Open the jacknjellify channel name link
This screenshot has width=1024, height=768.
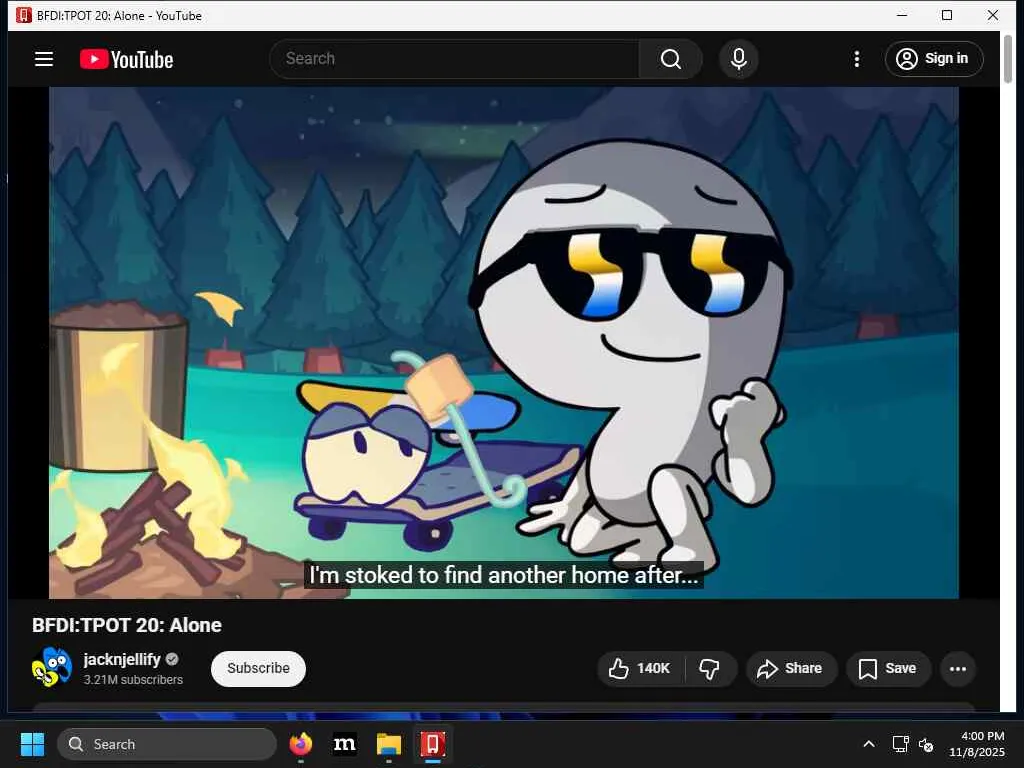click(121, 660)
